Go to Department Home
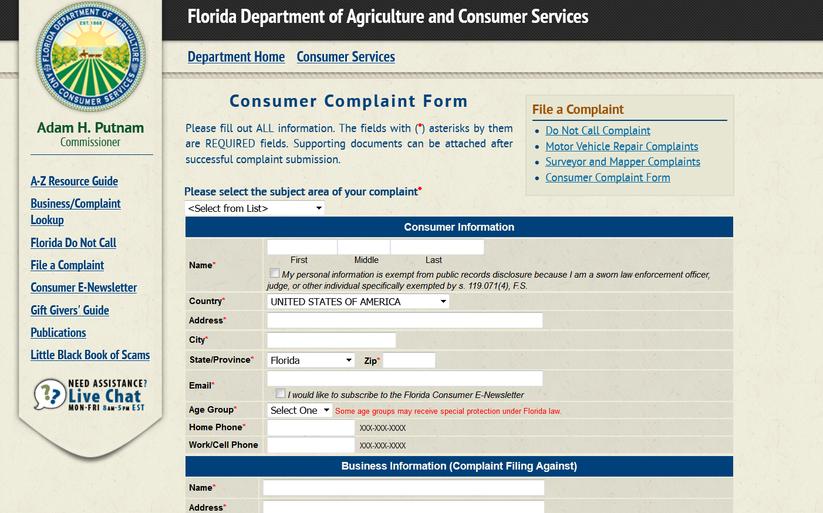This screenshot has height=513, width=823. pos(236,57)
